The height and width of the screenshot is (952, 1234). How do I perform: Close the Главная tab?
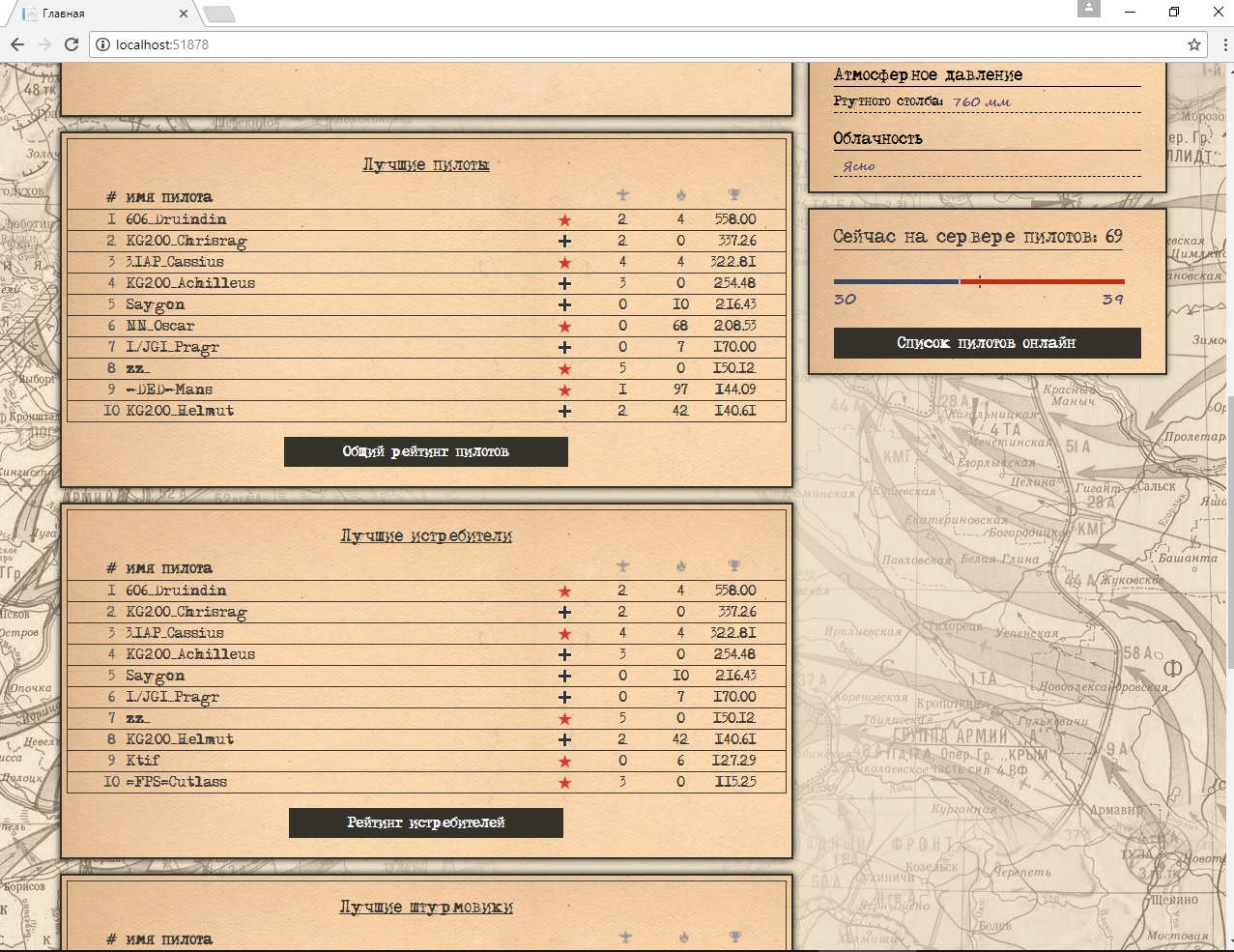(x=184, y=14)
